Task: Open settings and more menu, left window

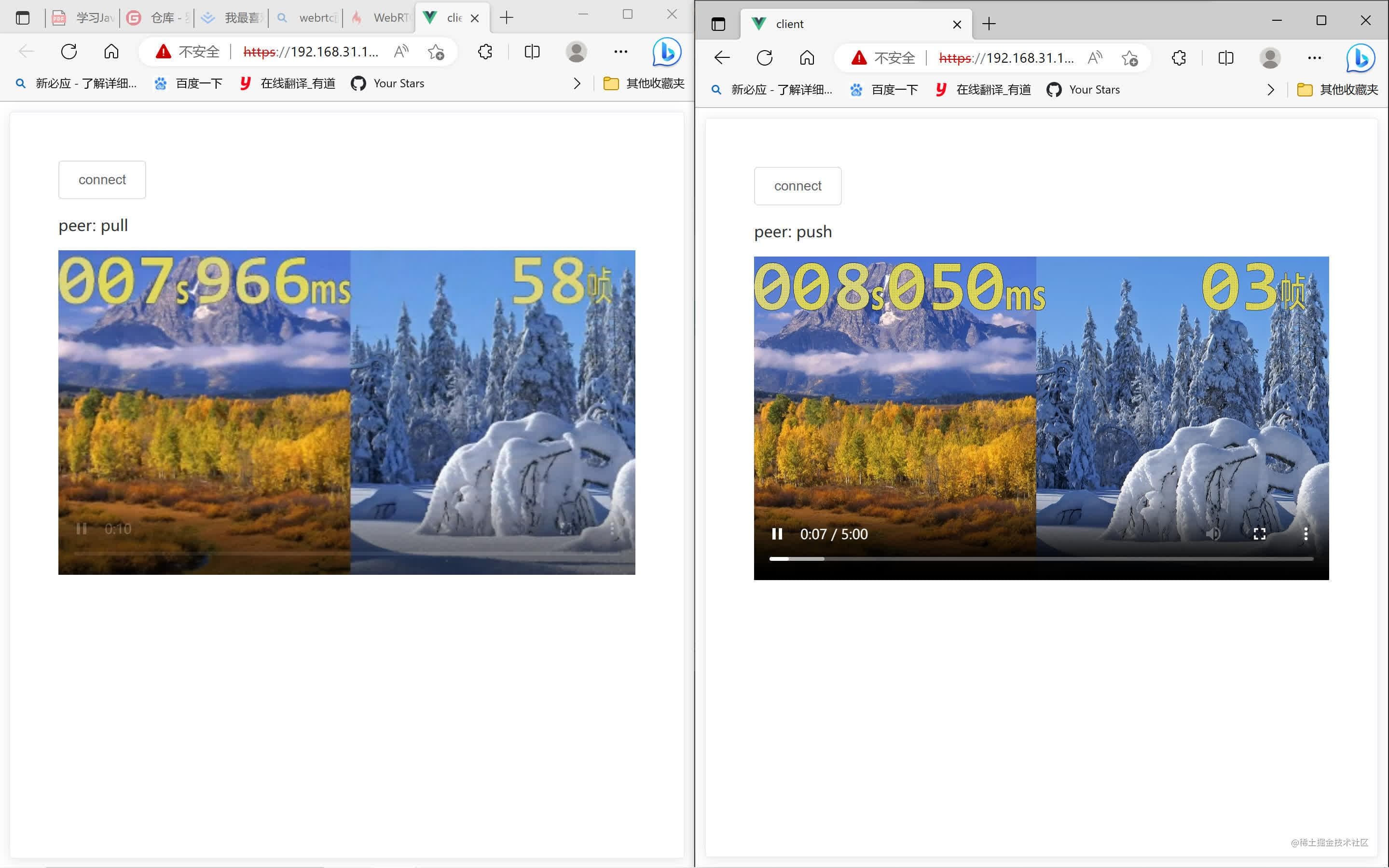Action: pos(620,52)
